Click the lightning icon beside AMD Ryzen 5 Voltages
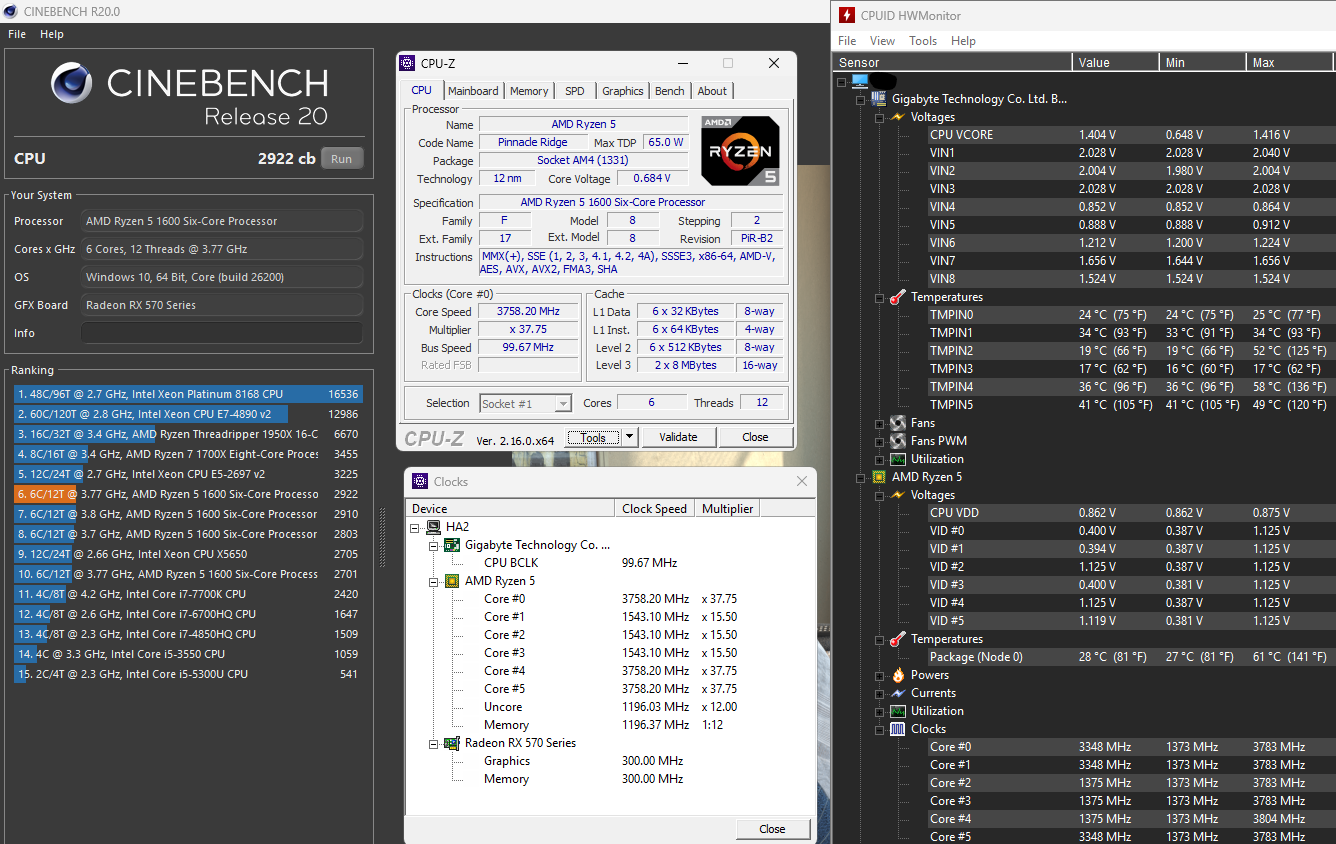This screenshot has width=1336, height=844. 897,495
